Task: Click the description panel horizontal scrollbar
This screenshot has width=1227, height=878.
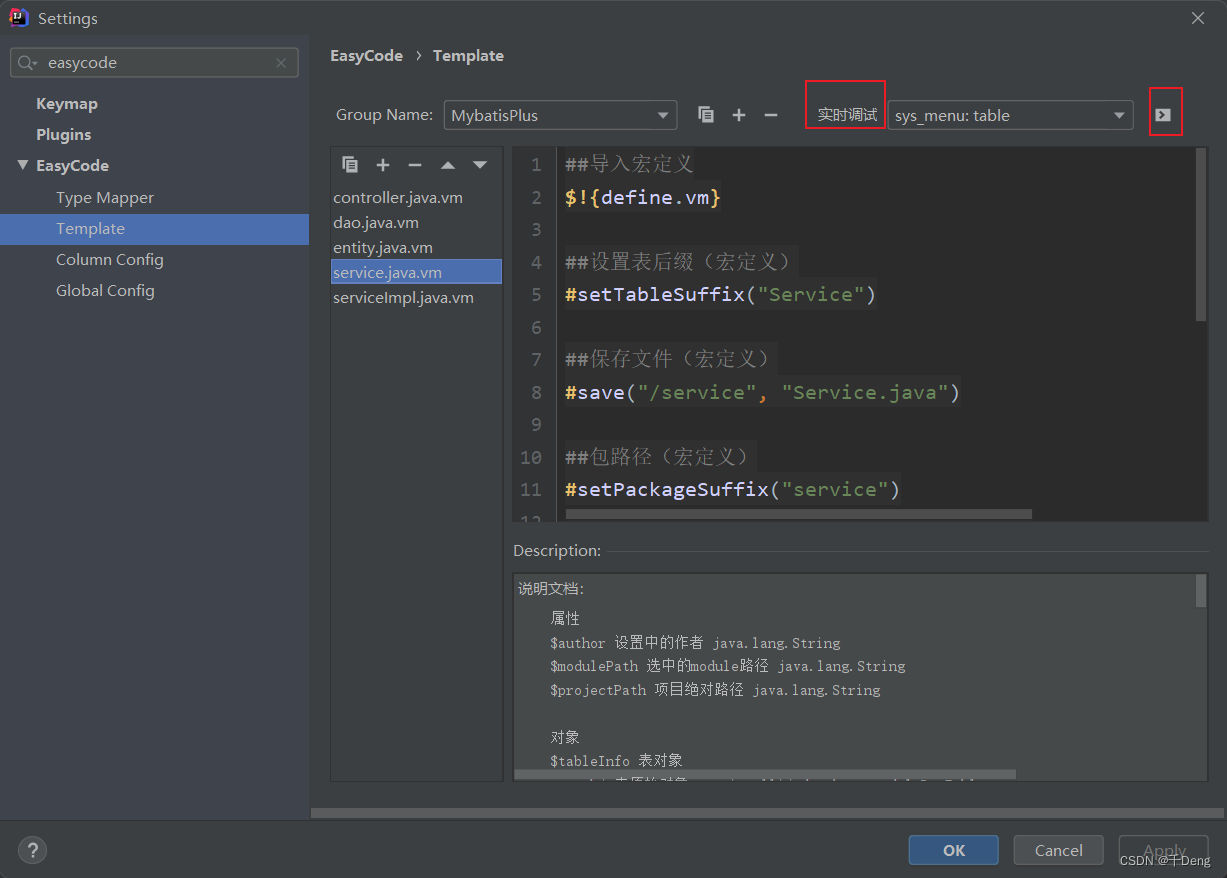Action: [765, 774]
